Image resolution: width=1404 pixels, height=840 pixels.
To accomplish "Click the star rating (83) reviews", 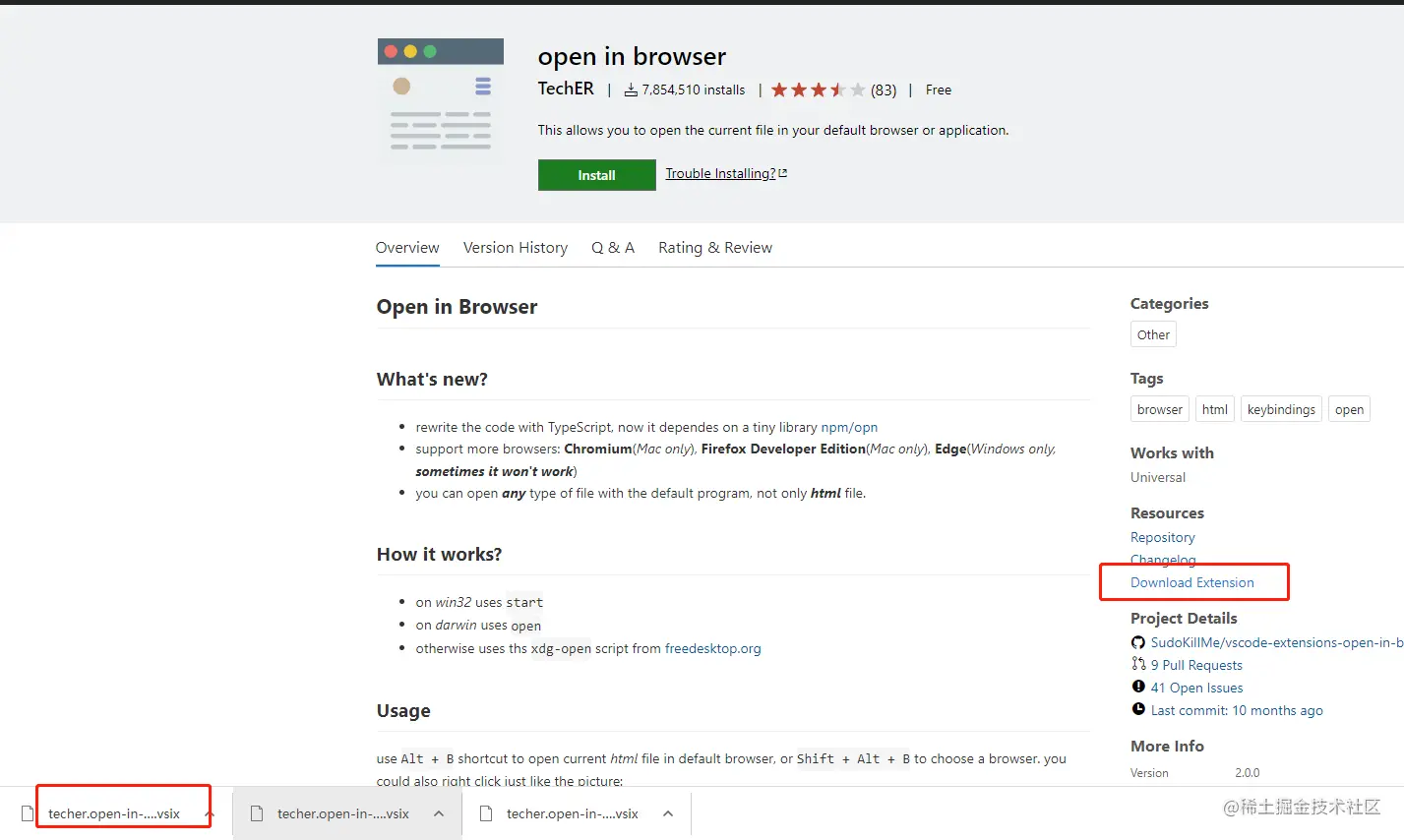I will (833, 90).
